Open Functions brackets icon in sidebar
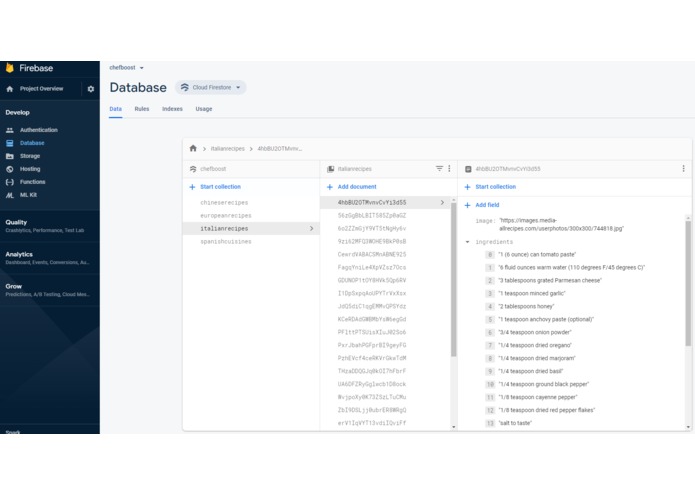This screenshot has width=695, height=494. (10, 182)
